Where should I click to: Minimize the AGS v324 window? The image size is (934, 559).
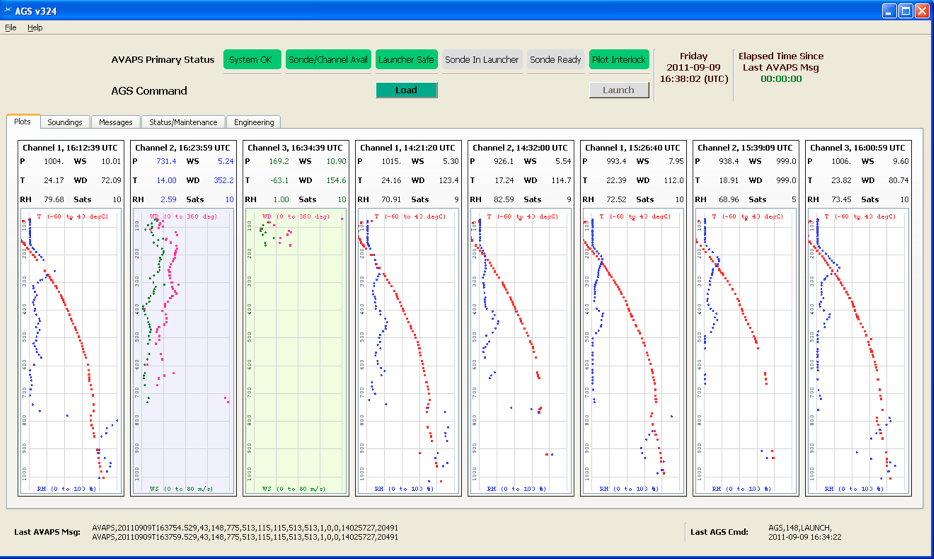(889, 10)
